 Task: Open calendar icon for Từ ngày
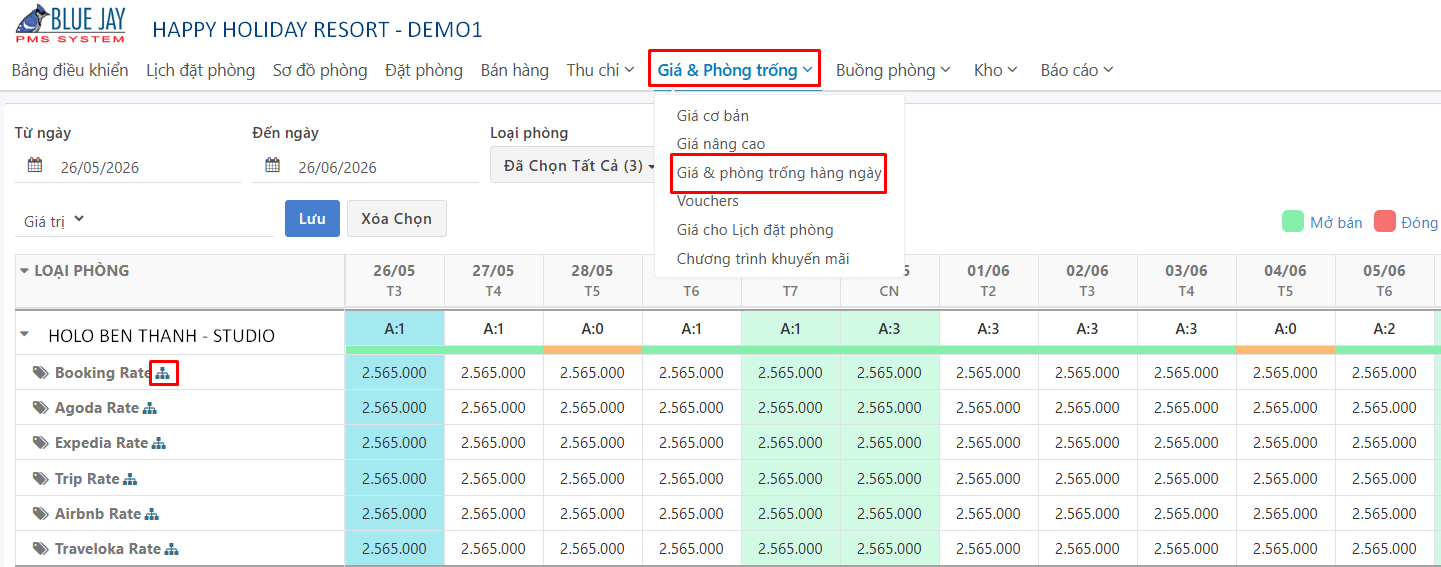point(35,166)
